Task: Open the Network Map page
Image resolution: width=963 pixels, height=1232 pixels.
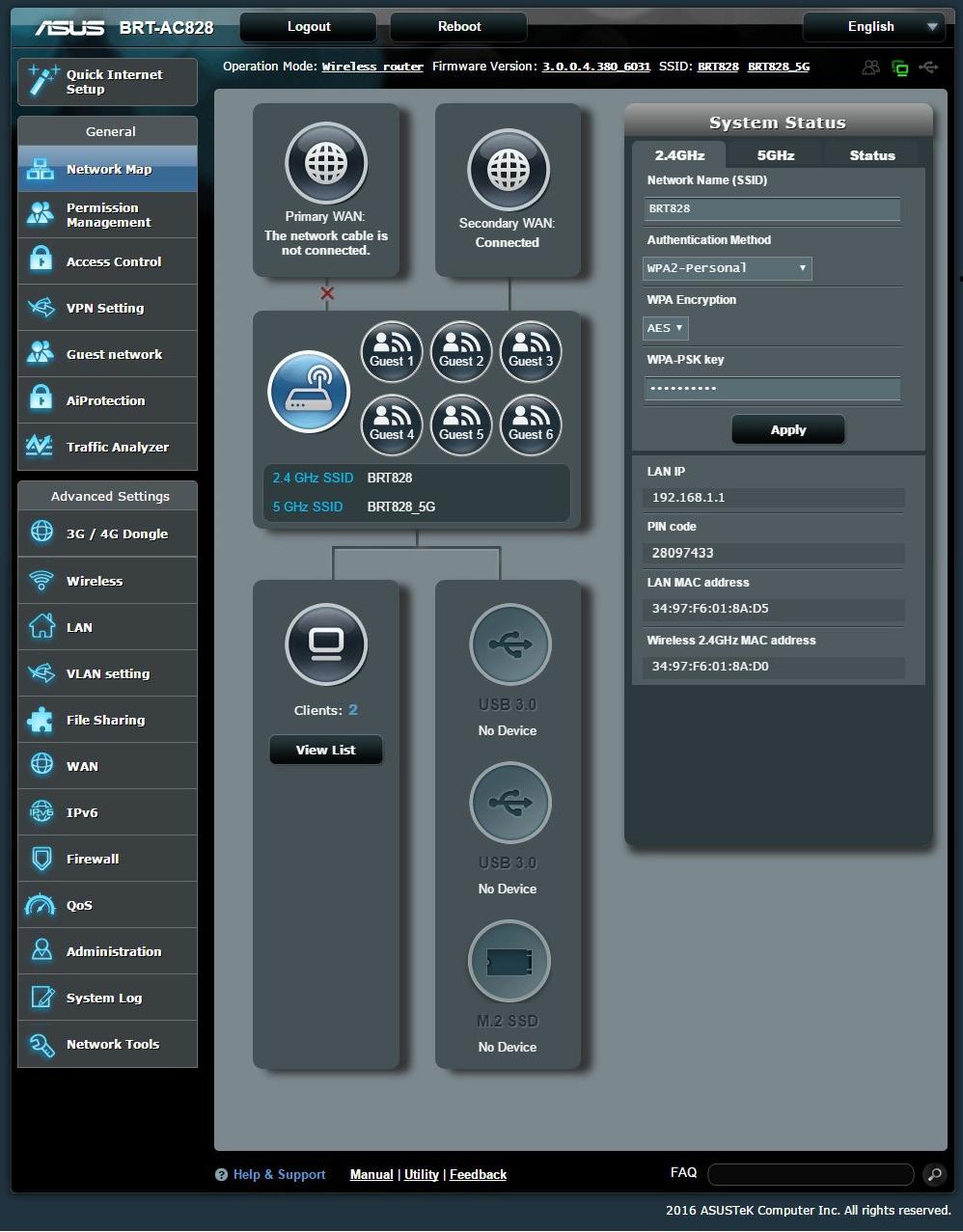Action: (x=107, y=169)
